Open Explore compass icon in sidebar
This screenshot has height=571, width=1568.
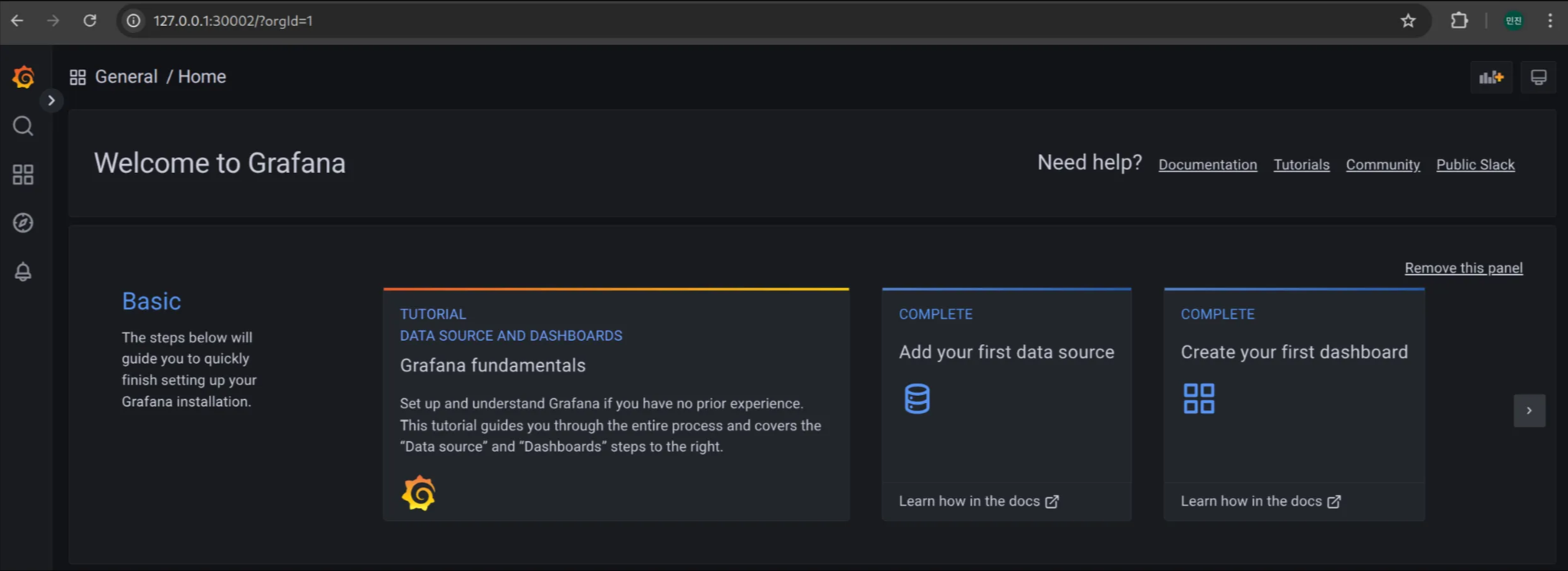coord(24,223)
